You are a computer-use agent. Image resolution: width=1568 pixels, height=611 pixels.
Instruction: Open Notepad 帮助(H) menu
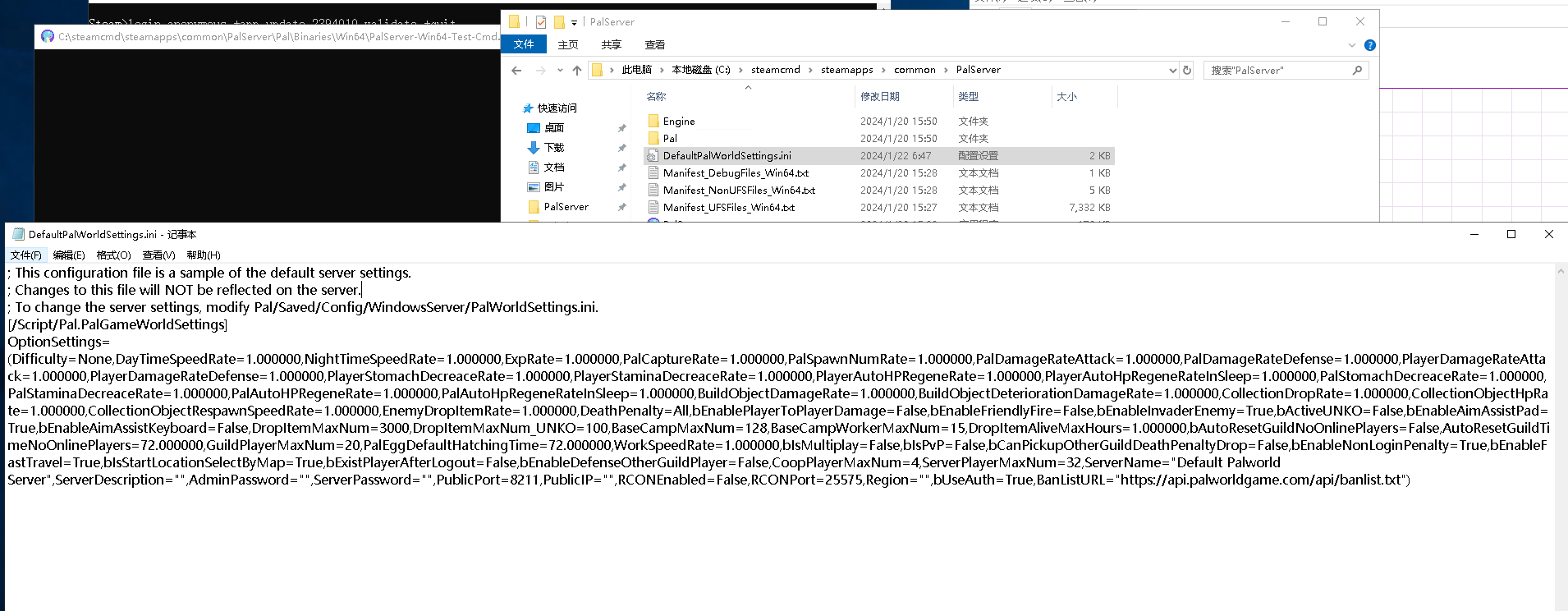[x=204, y=255]
